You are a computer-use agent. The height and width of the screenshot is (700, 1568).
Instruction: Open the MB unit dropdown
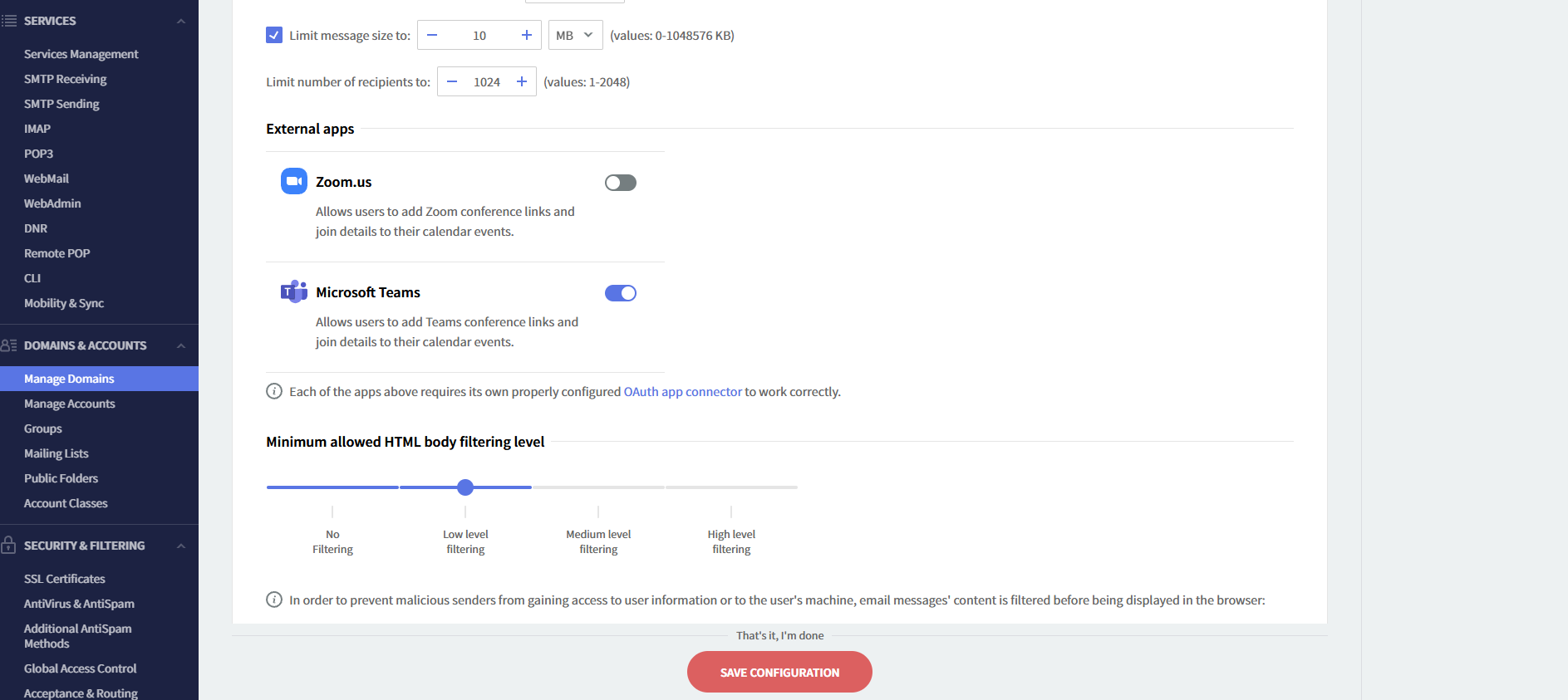tap(575, 35)
